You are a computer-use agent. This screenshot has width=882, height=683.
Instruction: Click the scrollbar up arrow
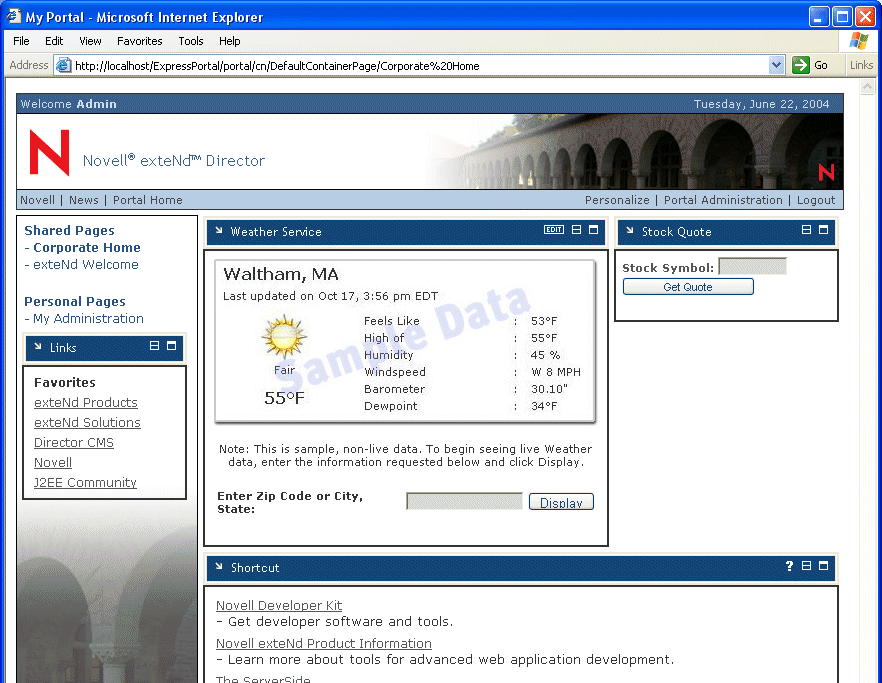click(867, 87)
